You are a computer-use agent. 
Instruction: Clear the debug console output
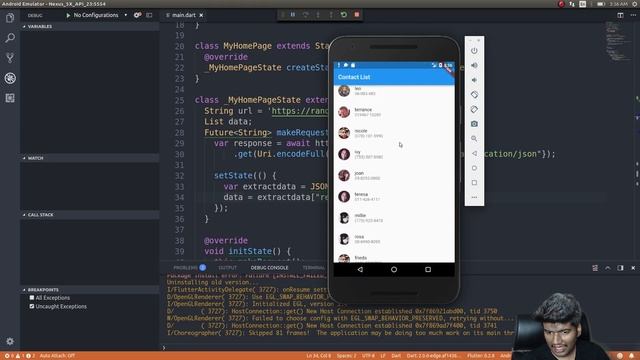tap(595, 268)
